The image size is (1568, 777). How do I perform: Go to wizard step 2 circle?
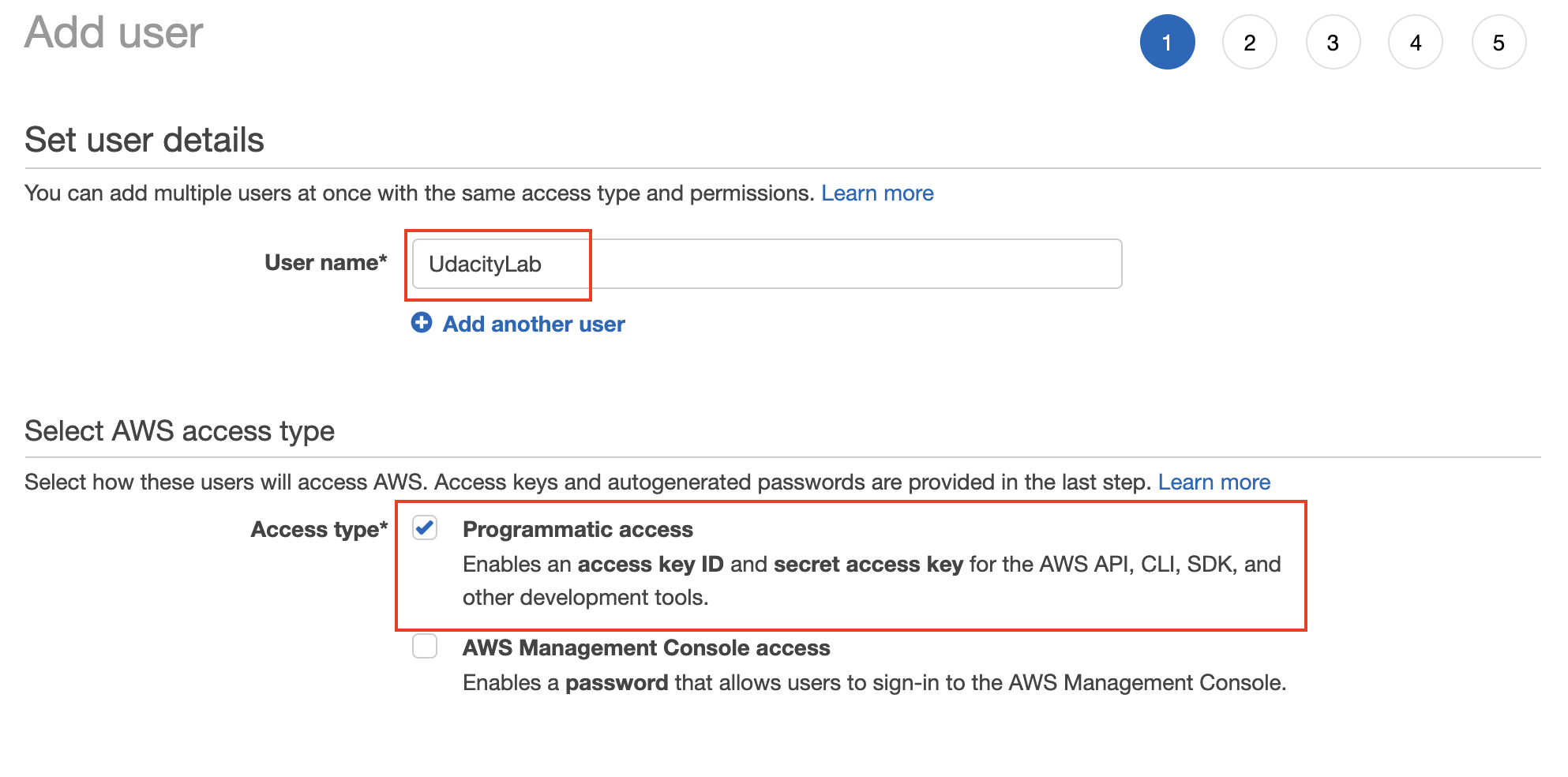pyautogui.click(x=1250, y=42)
